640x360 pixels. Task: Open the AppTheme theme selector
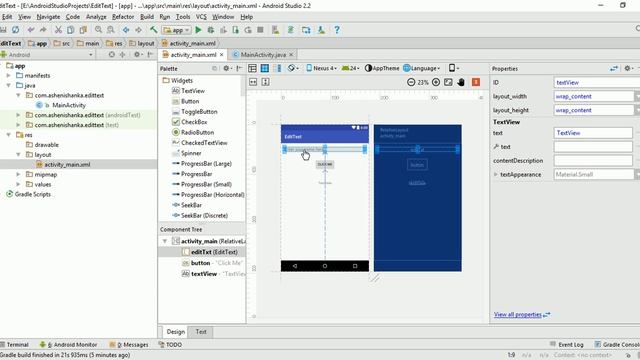pyautogui.click(x=382, y=68)
